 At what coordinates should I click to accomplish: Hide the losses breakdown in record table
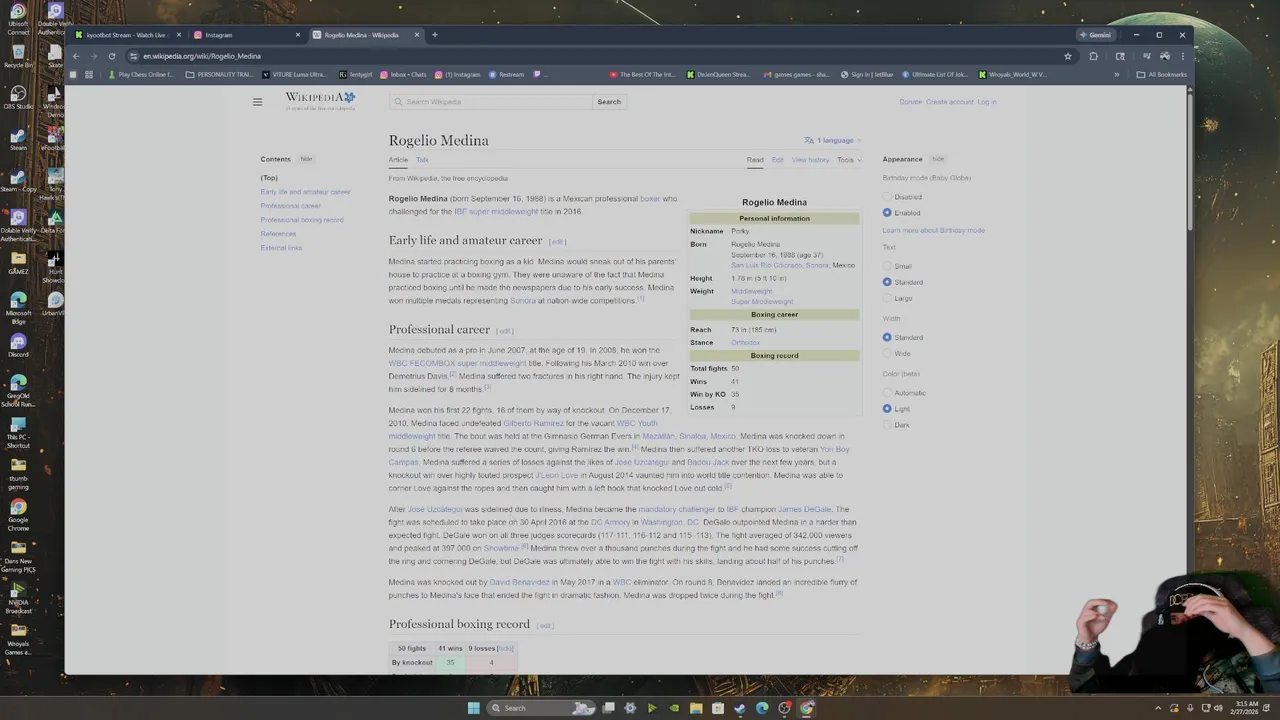(505, 648)
